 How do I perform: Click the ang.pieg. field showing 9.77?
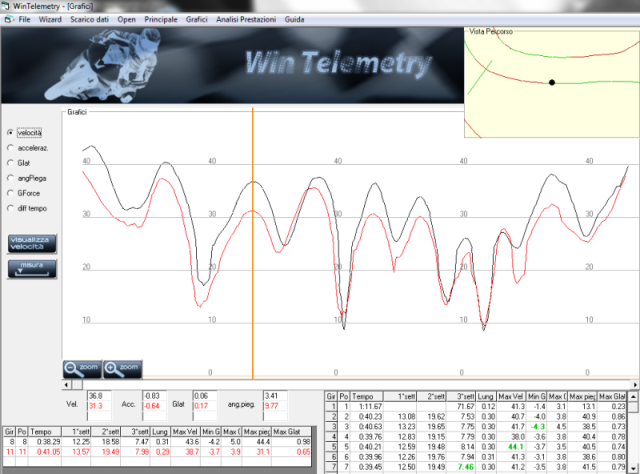275,406
